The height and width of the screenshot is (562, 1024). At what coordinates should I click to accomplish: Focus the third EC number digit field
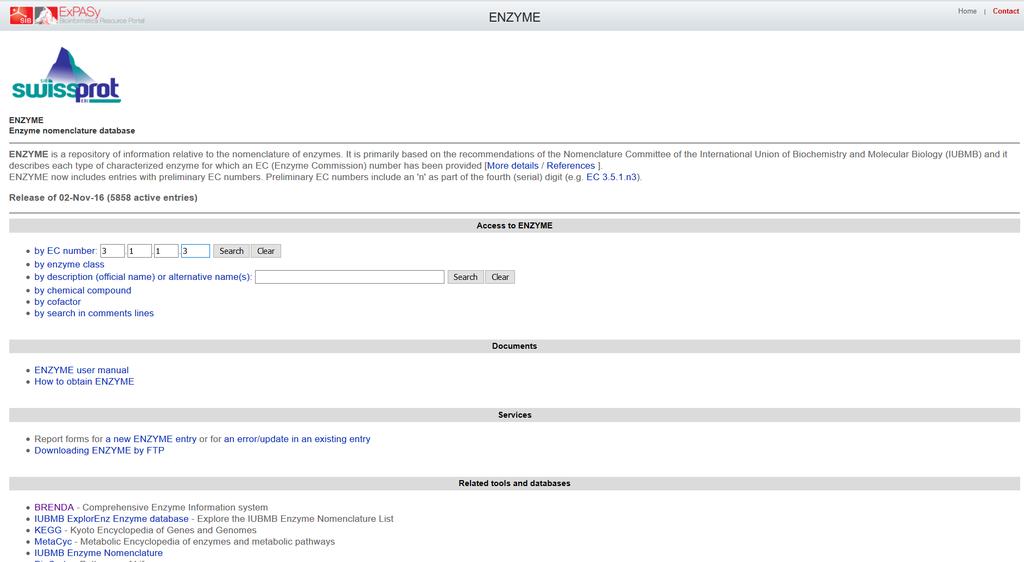(166, 251)
